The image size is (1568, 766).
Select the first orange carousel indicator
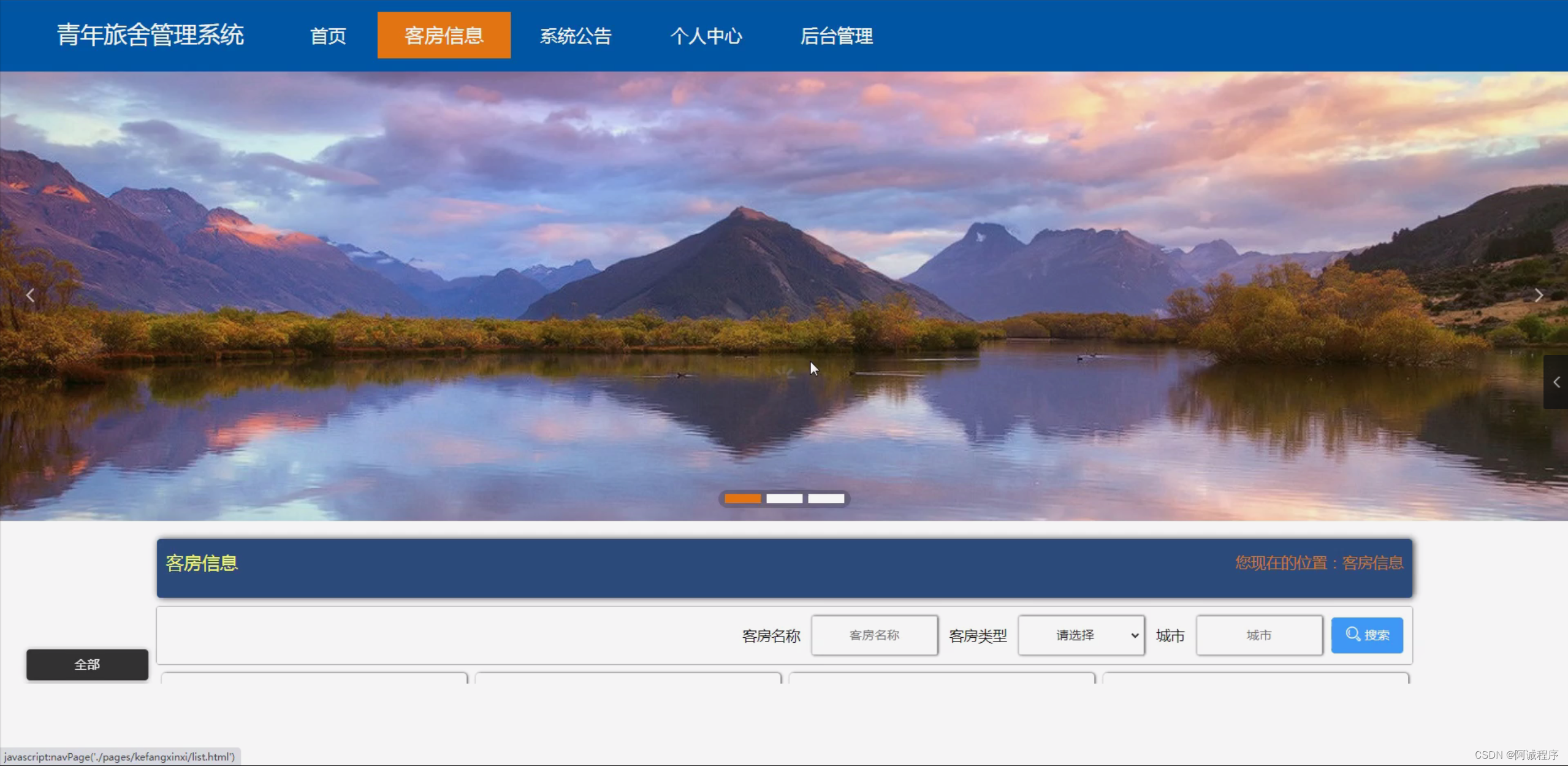[742, 499]
